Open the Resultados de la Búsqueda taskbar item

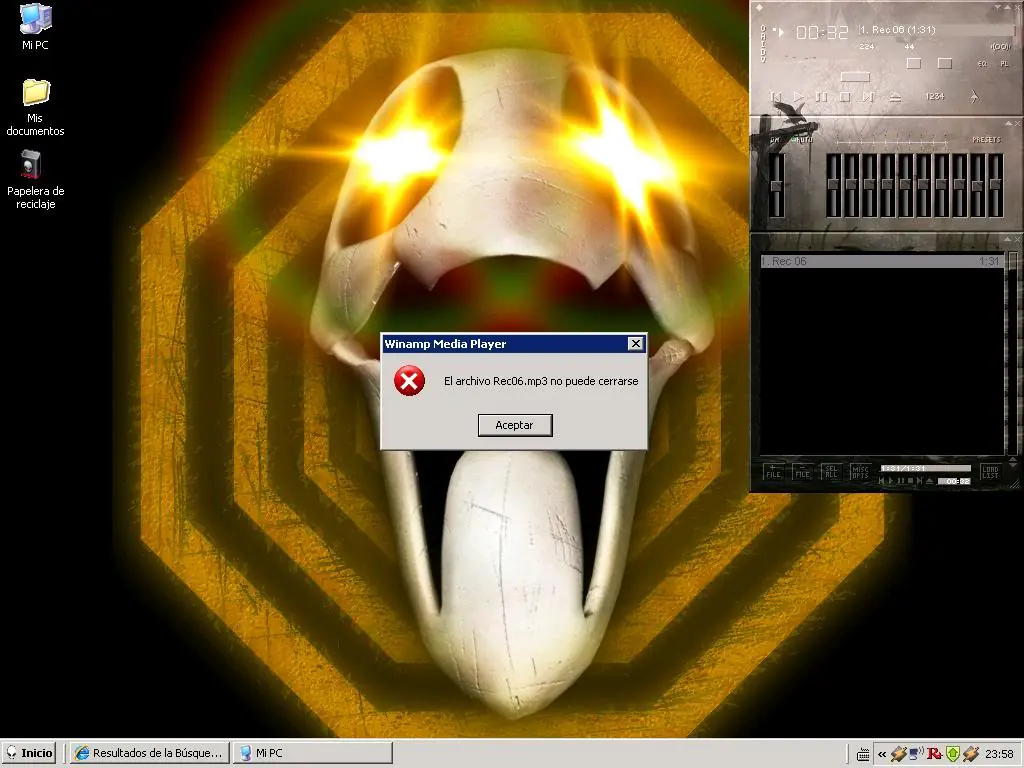pyautogui.click(x=150, y=753)
